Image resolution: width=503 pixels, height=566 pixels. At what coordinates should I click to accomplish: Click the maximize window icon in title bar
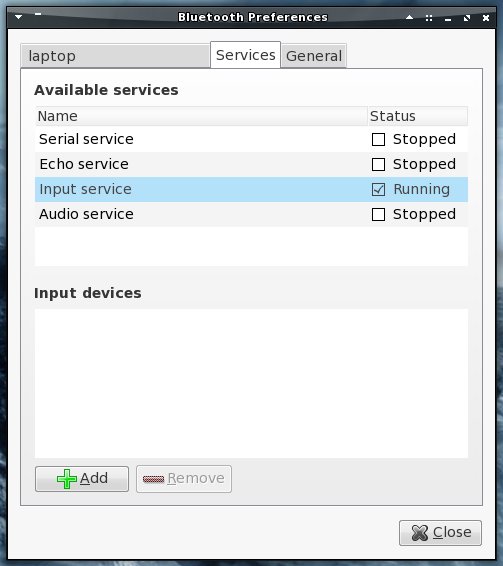(467, 18)
